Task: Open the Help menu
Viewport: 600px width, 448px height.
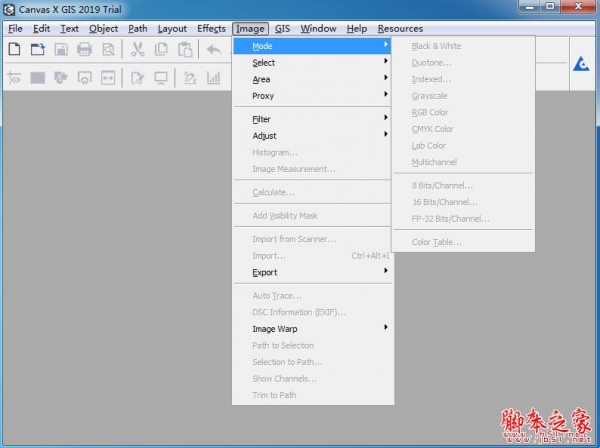Action: 357,29
